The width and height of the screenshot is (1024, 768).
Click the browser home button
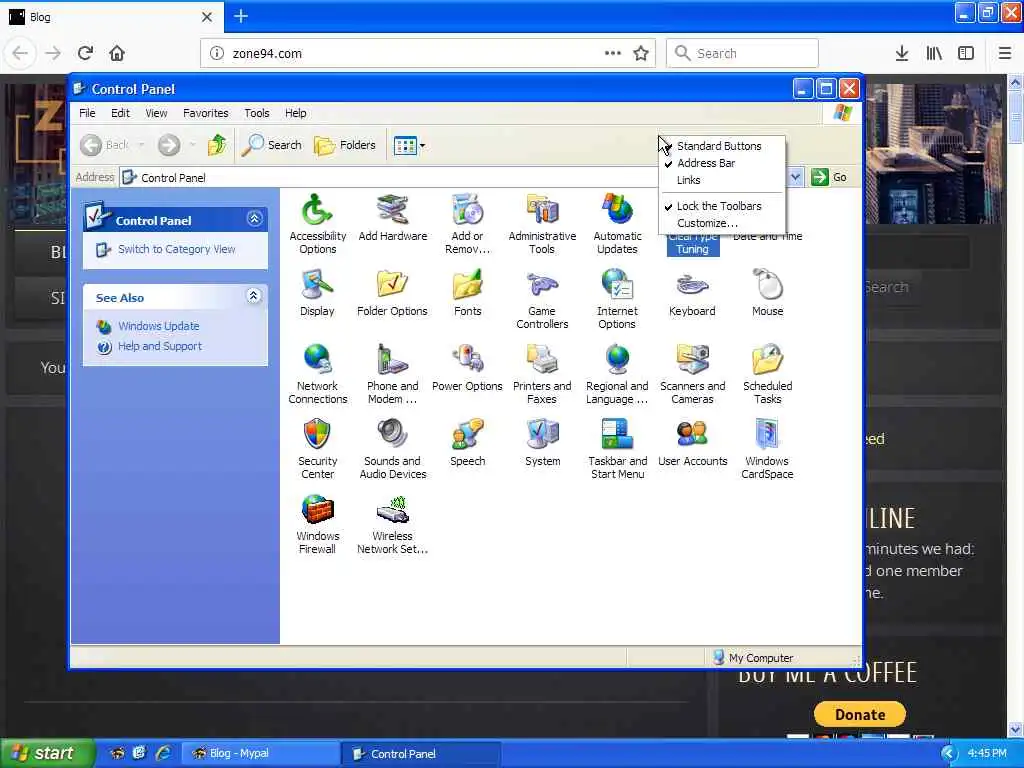(117, 53)
